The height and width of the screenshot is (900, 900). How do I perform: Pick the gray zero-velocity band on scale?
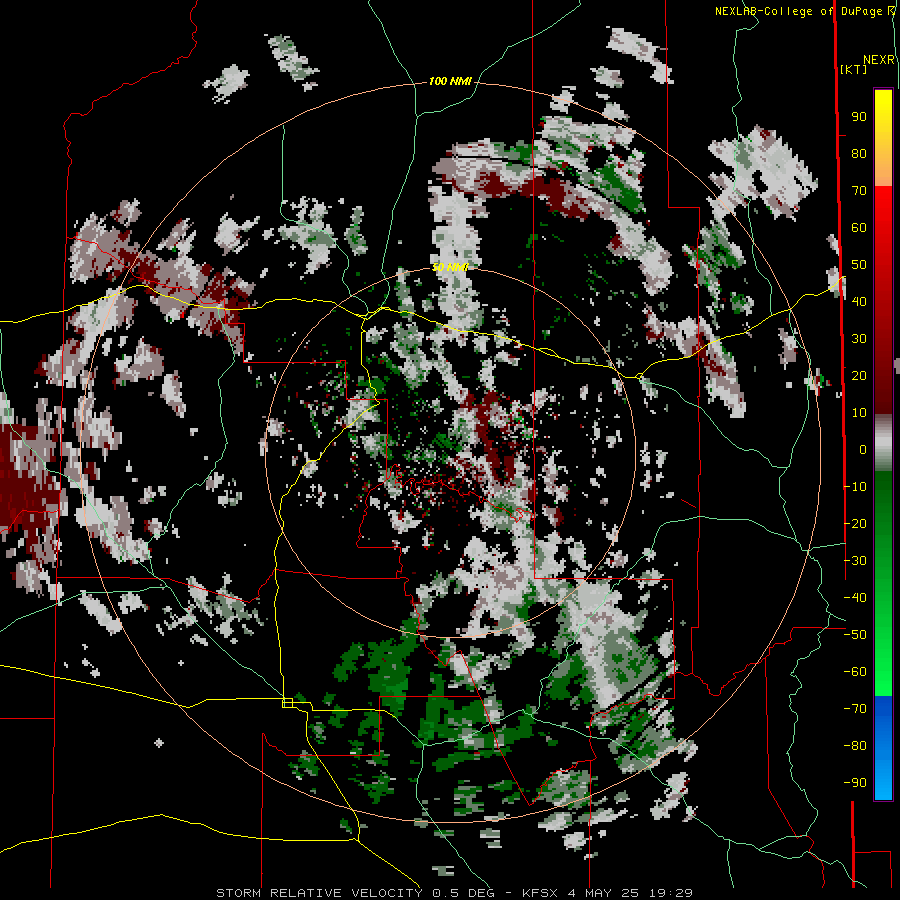[883, 443]
